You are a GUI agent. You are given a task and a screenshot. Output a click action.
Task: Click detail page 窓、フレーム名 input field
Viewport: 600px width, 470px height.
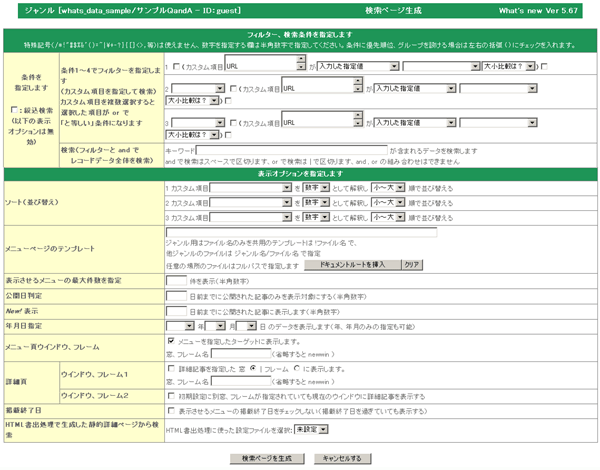click(x=241, y=381)
